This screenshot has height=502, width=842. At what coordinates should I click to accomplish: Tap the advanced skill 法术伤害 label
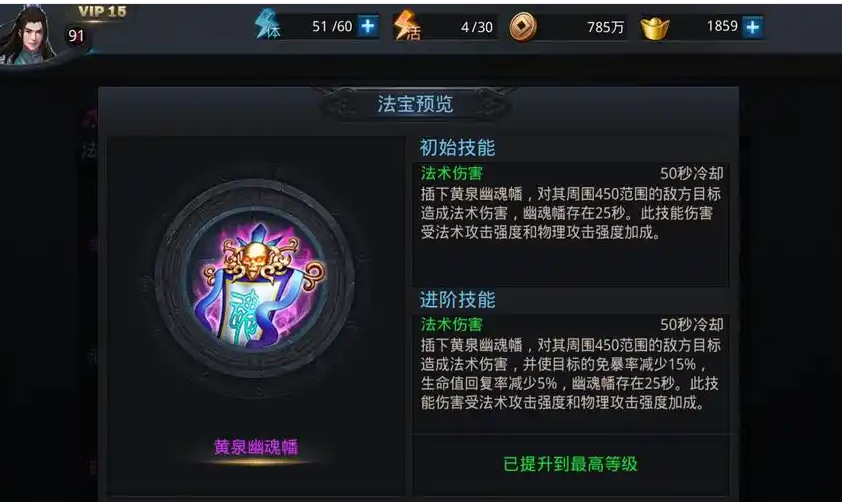click(452, 324)
